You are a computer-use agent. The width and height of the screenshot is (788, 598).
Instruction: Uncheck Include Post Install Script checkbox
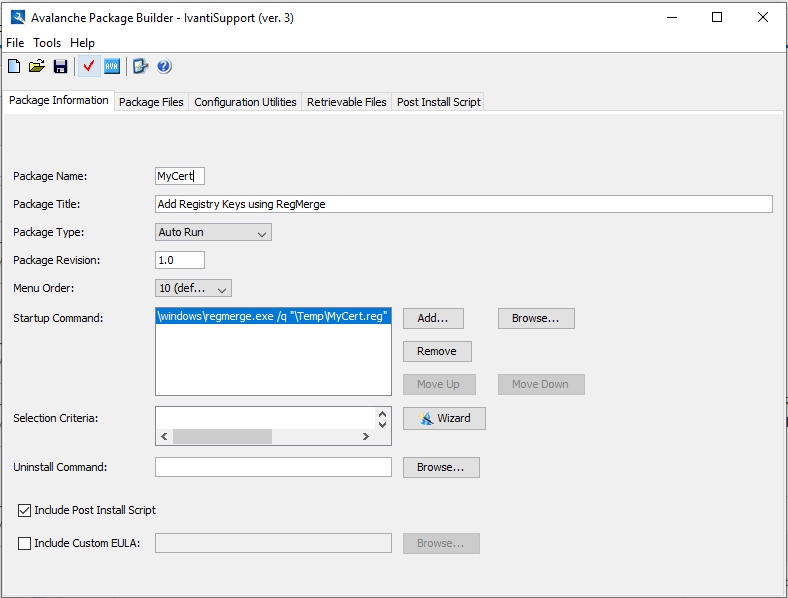click(24, 511)
